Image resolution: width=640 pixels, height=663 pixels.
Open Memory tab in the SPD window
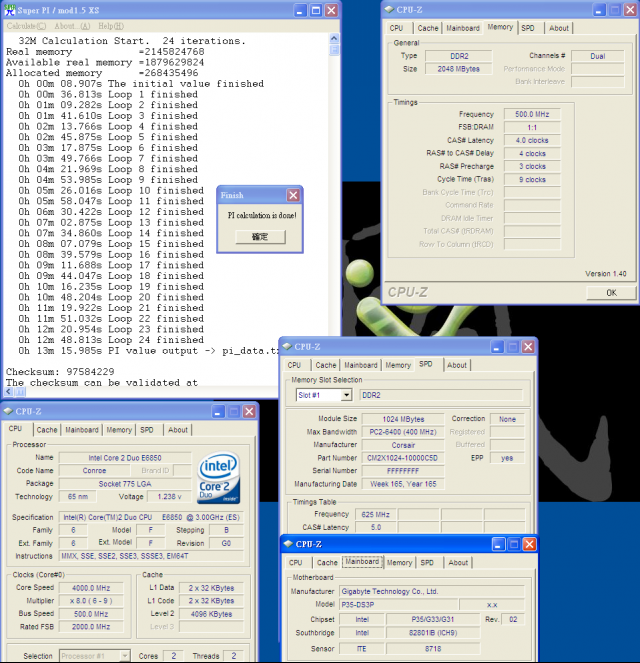(x=398, y=365)
